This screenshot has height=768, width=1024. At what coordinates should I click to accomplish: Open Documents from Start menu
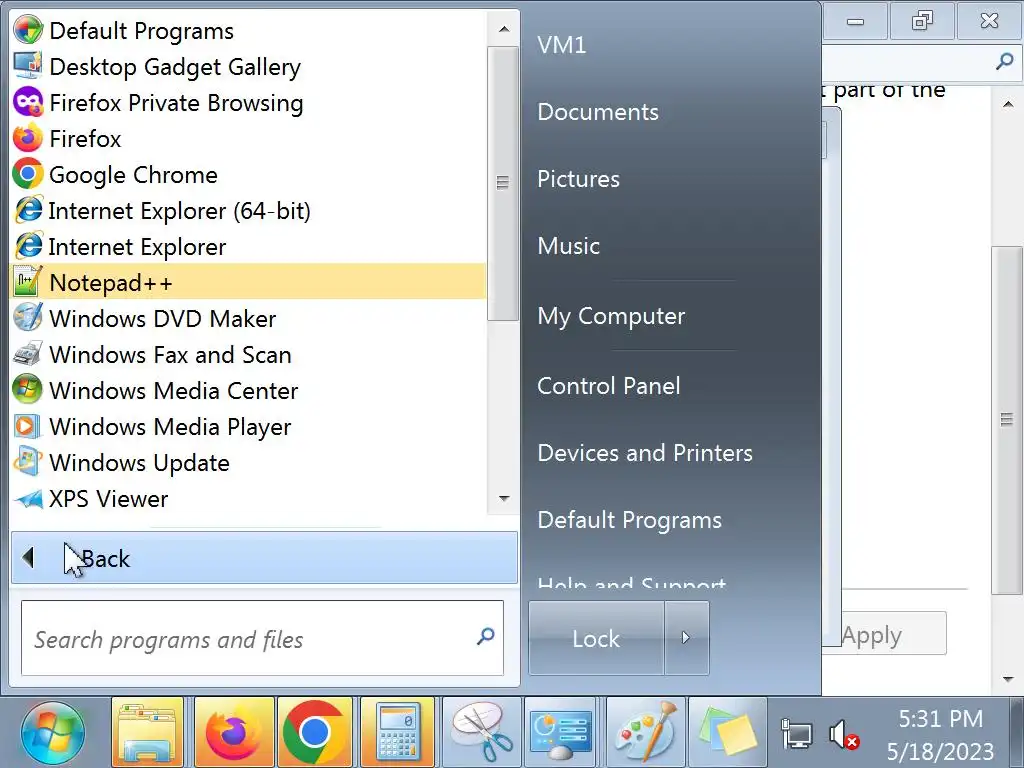[x=598, y=112]
